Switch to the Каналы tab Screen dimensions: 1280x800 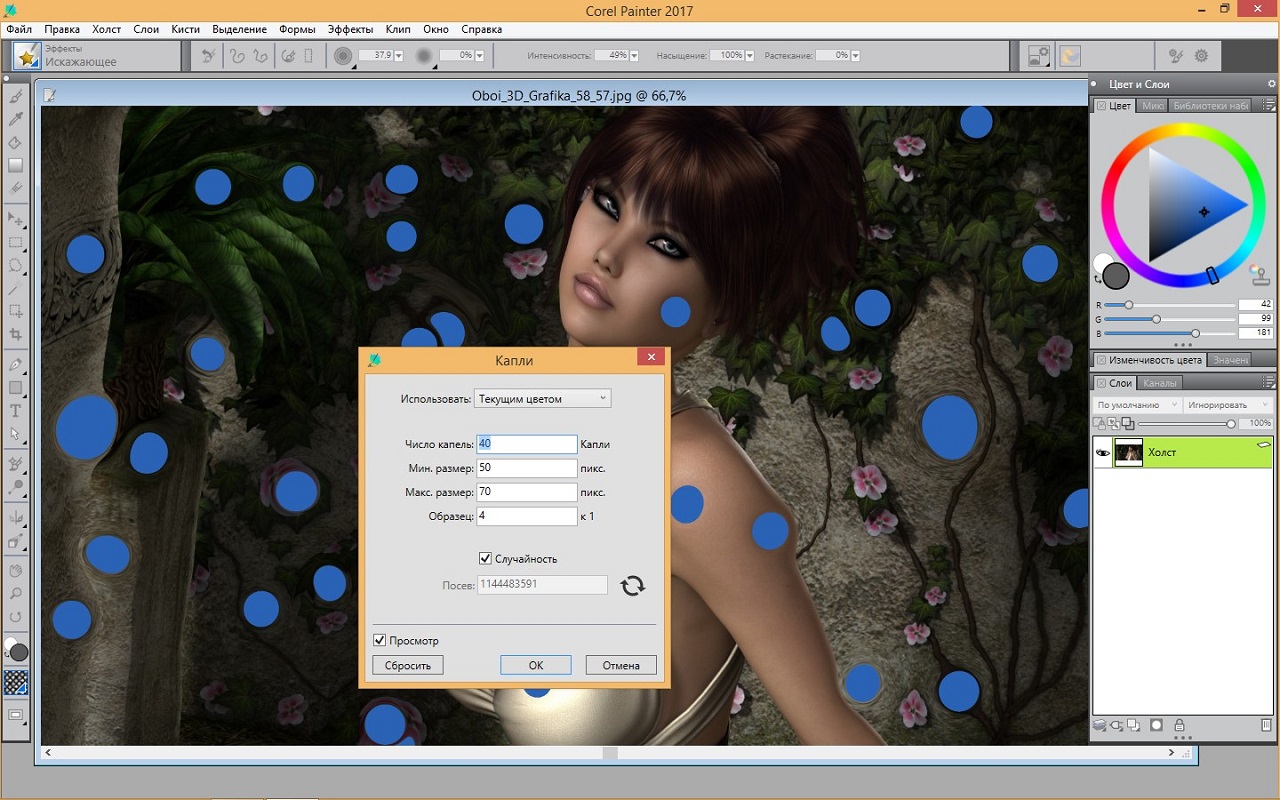[1160, 383]
